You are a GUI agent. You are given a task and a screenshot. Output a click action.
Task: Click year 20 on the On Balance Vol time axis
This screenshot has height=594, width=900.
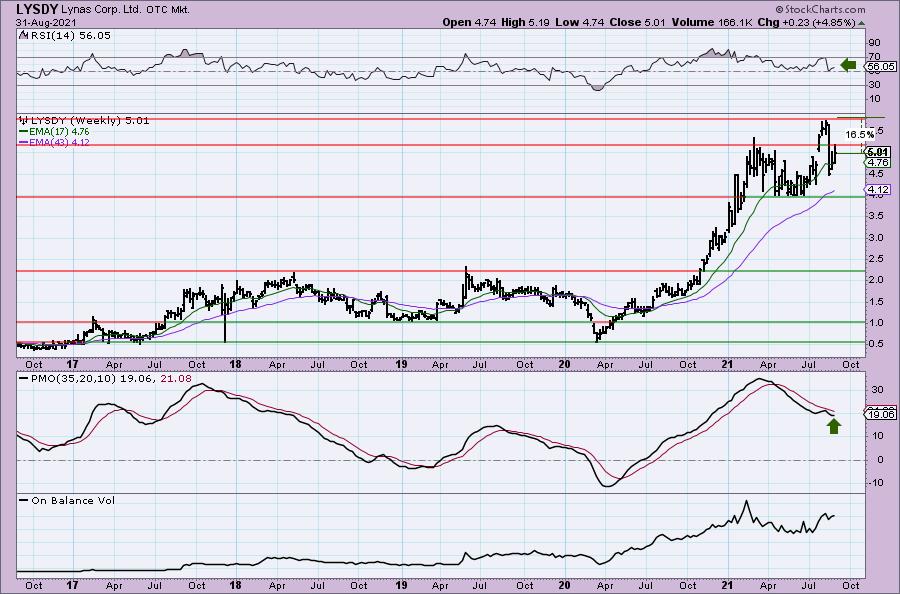(x=565, y=585)
